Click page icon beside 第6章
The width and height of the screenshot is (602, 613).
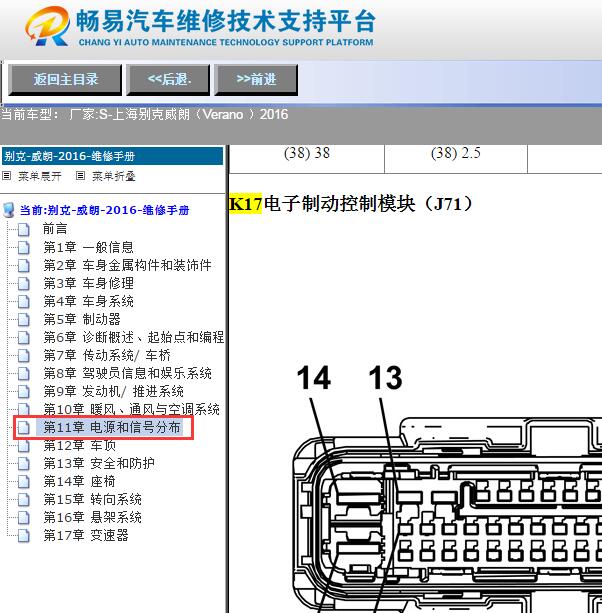(x=23, y=337)
